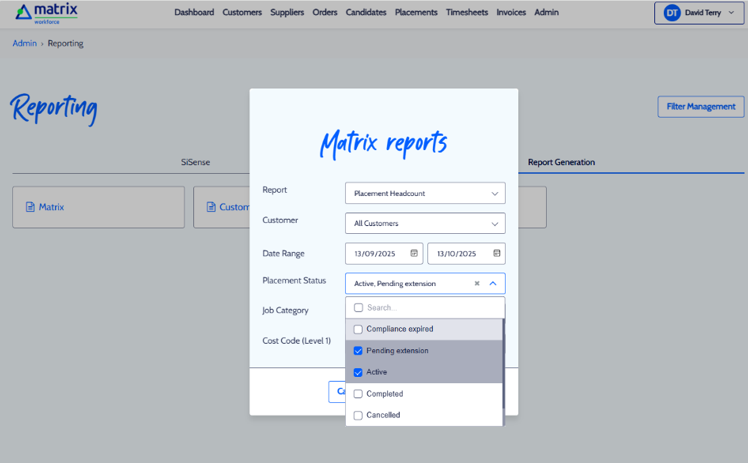This screenshot has width=748, height=463.
Task: Check the Compliance expired checkbox
Action: [358, 329]
